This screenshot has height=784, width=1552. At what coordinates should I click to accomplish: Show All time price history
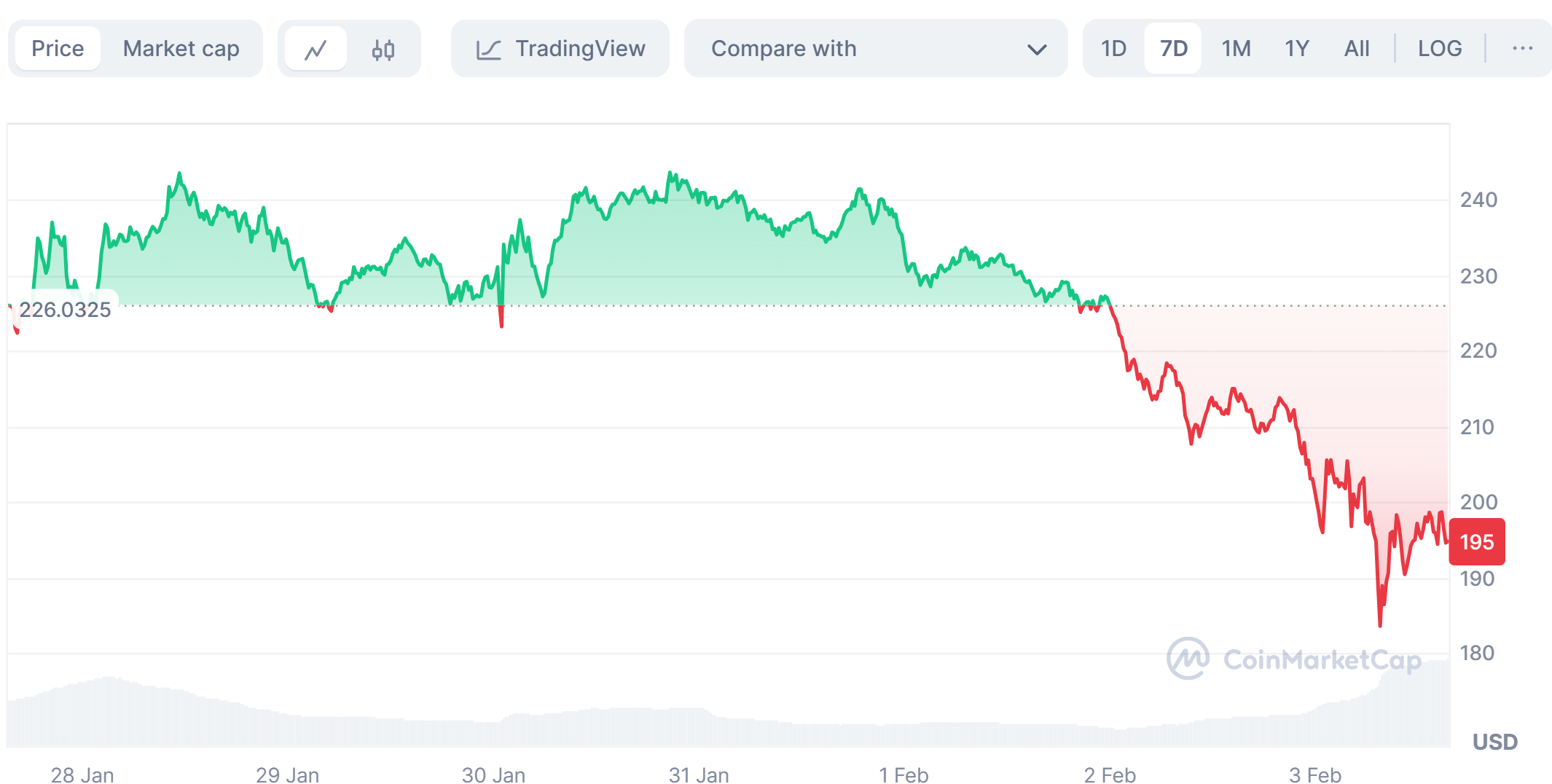pos(1356,49)
